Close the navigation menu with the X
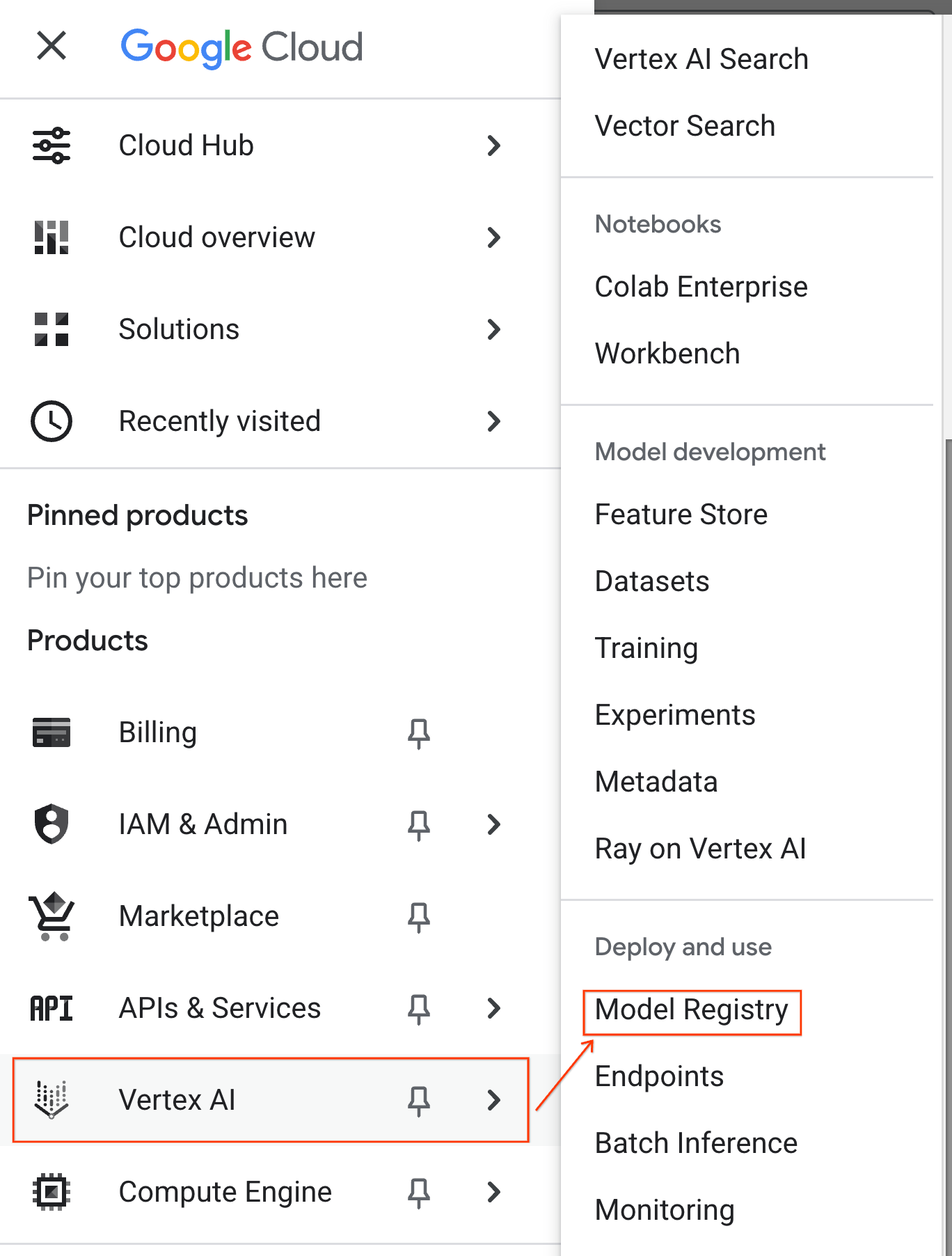Image resolution: width=952 pixels, height=1256 pixels. 51,47
